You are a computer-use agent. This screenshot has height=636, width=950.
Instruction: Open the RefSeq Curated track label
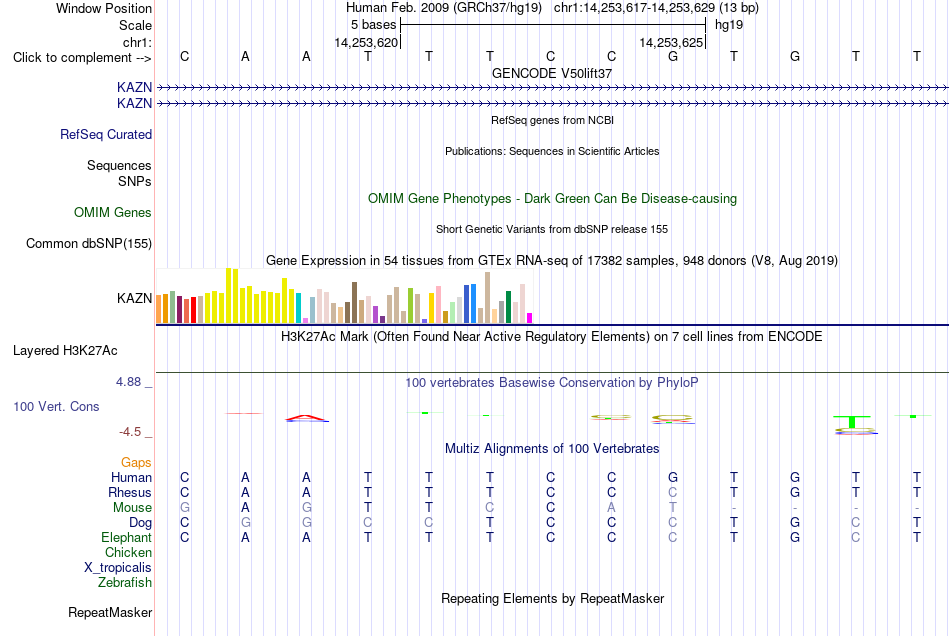[106, 134]
